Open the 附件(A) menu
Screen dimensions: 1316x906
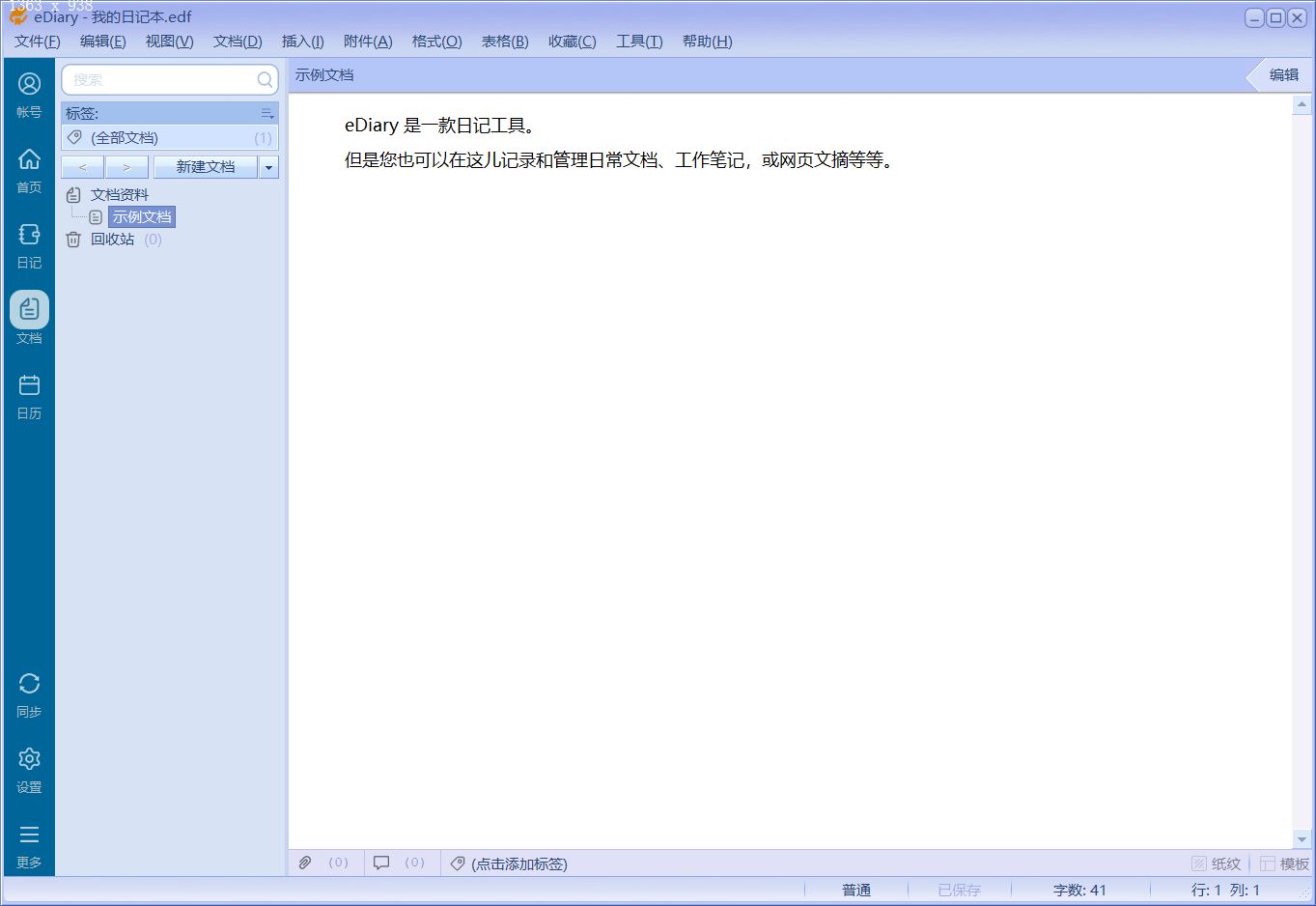[x=368, y=42]
